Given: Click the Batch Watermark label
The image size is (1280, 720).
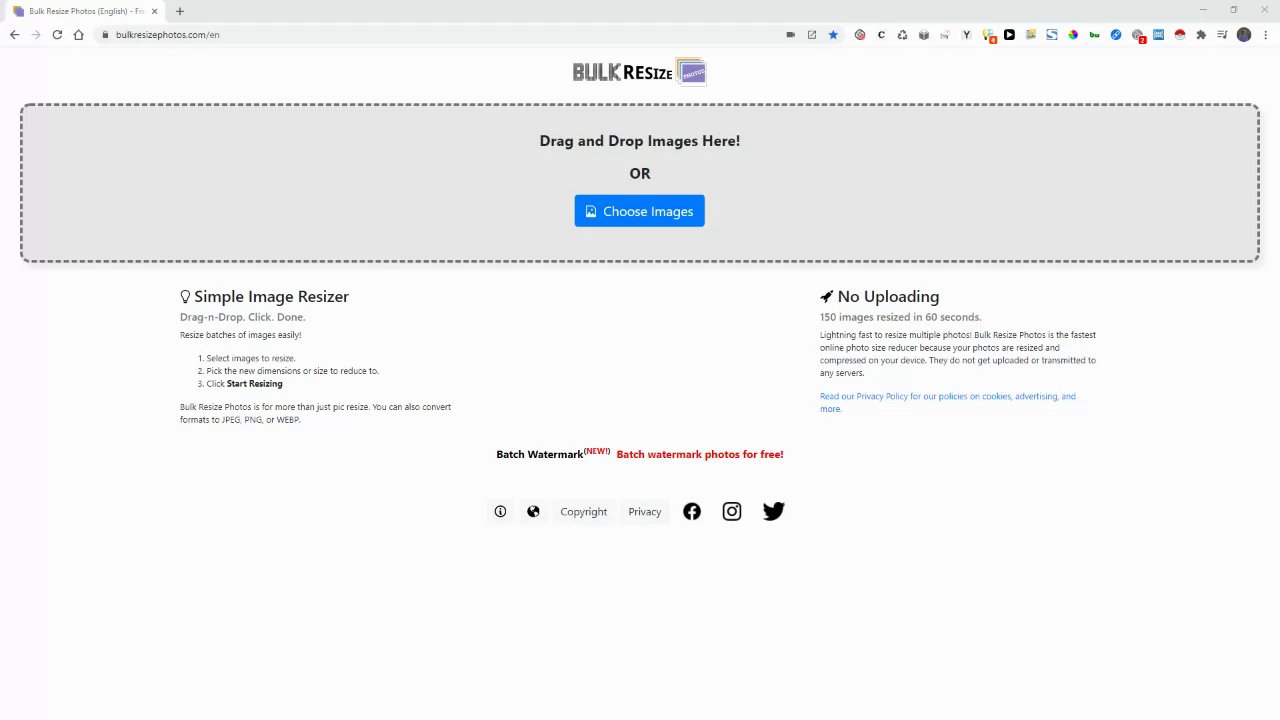Looking at the screenshot, I should pyautogui.click(x=539, y=454).
